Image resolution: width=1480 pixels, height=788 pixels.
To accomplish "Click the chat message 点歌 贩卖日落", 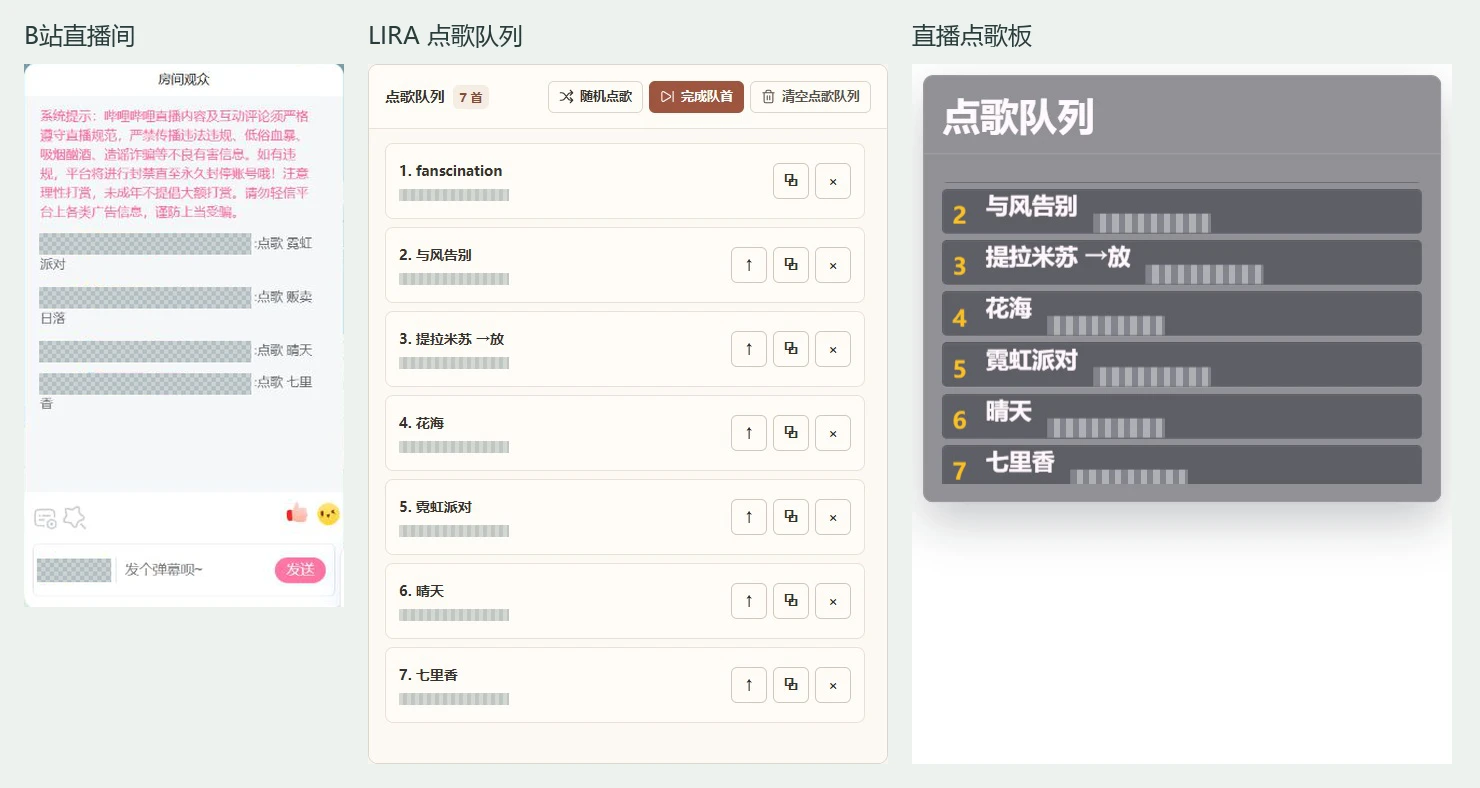I will point(176,307).
